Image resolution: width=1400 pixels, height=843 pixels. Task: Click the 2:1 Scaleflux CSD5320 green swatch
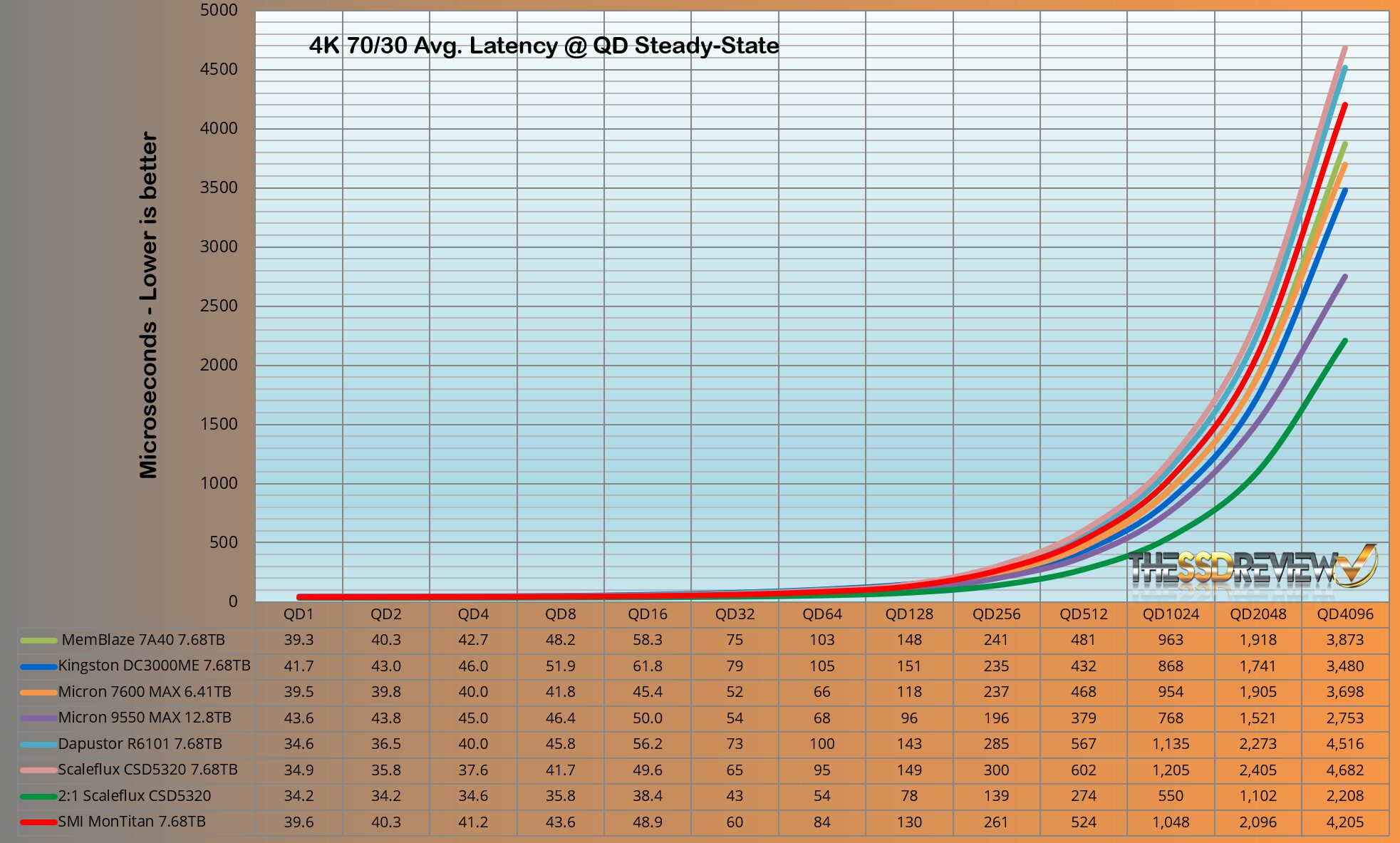(x=38, y=797)
